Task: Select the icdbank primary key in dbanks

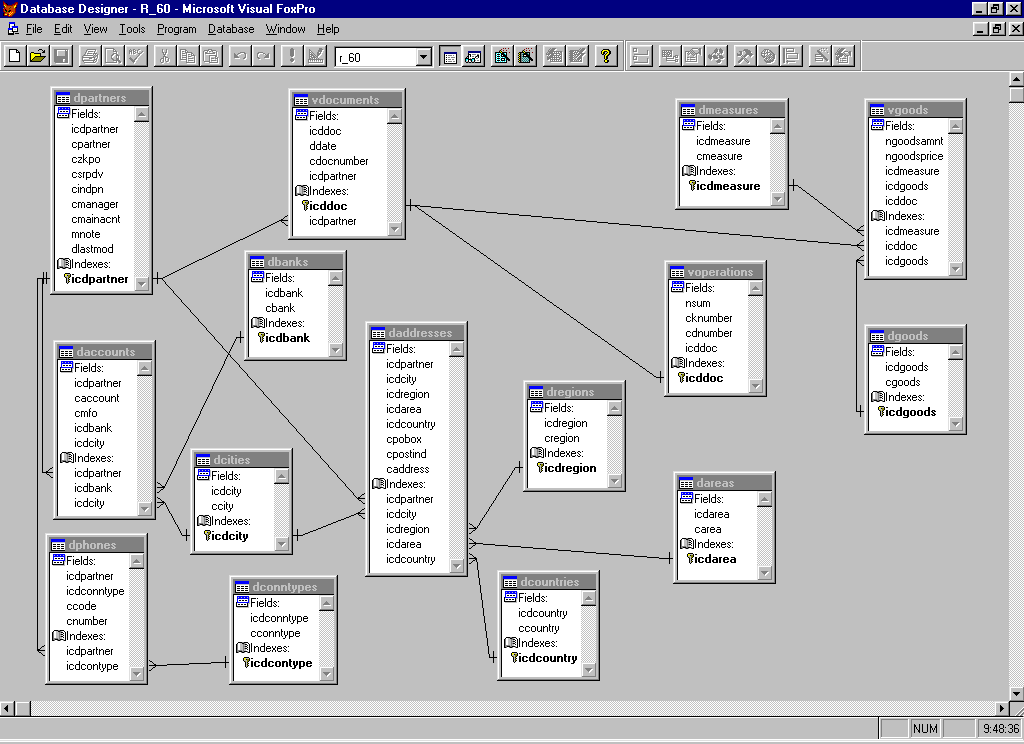Action: pos(284,338)
